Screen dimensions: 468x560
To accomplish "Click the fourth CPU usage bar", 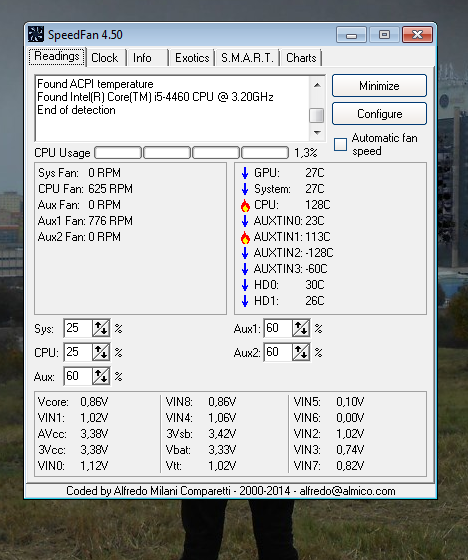I will click(x=265, y=152).
